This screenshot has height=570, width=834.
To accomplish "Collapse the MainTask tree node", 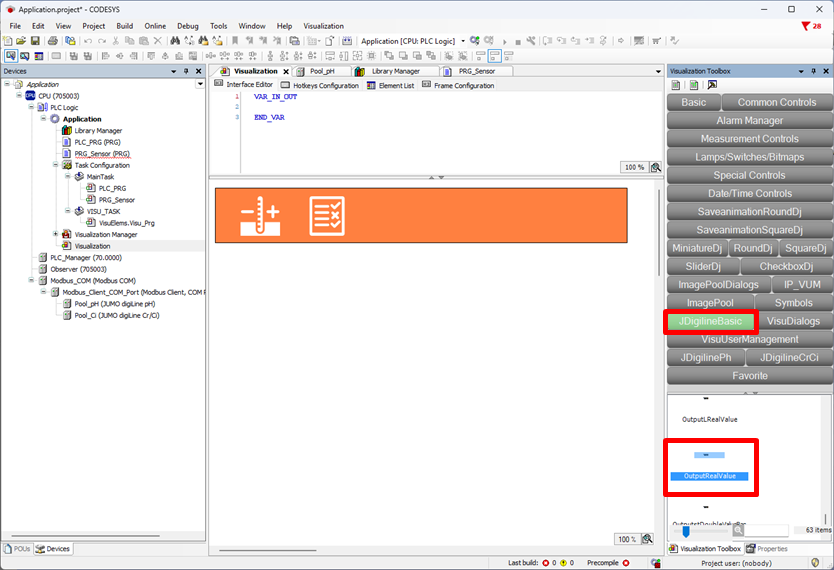I will click(68, 176).
